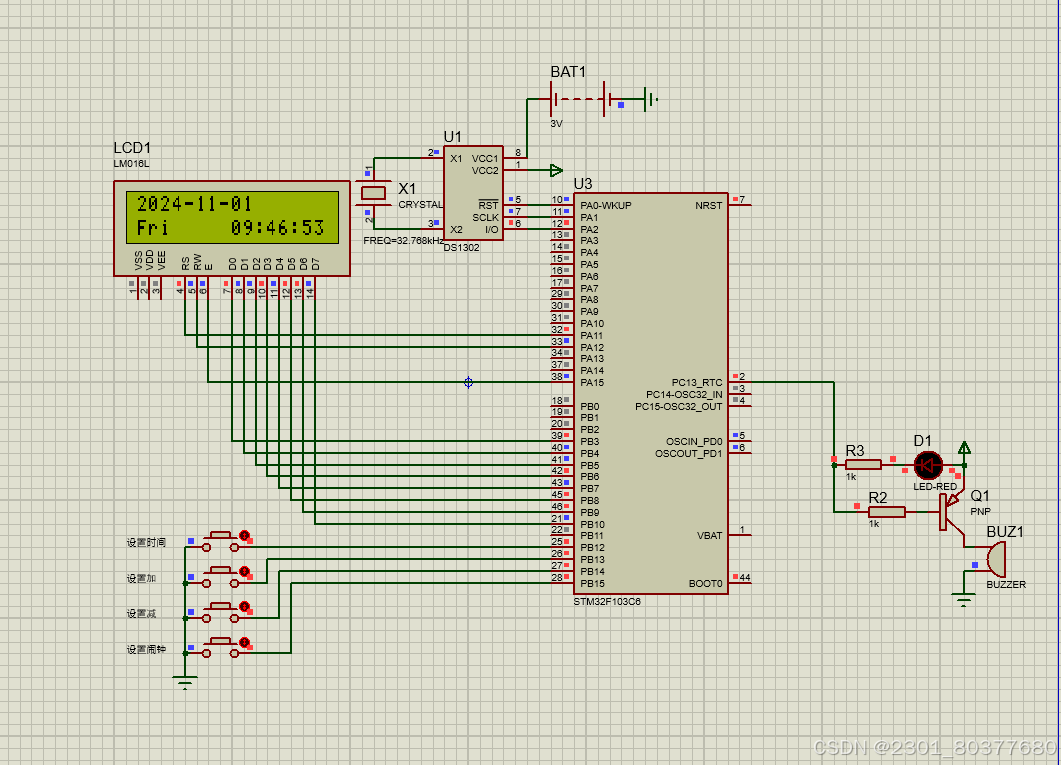Click the LCD1 reference label
Screen dimensions: 1061x765
pyautogui.click(x=132, y=147)
